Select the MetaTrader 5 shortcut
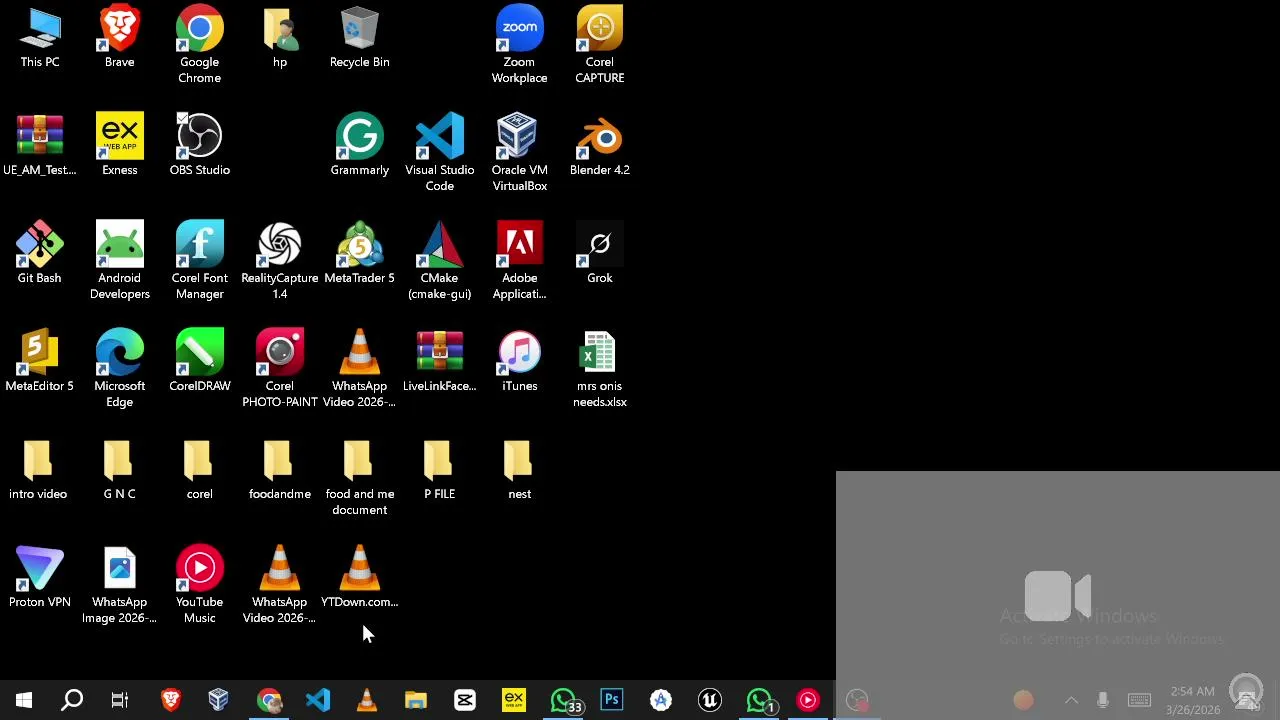1280x720 pixels. click(x=360, y=254)
